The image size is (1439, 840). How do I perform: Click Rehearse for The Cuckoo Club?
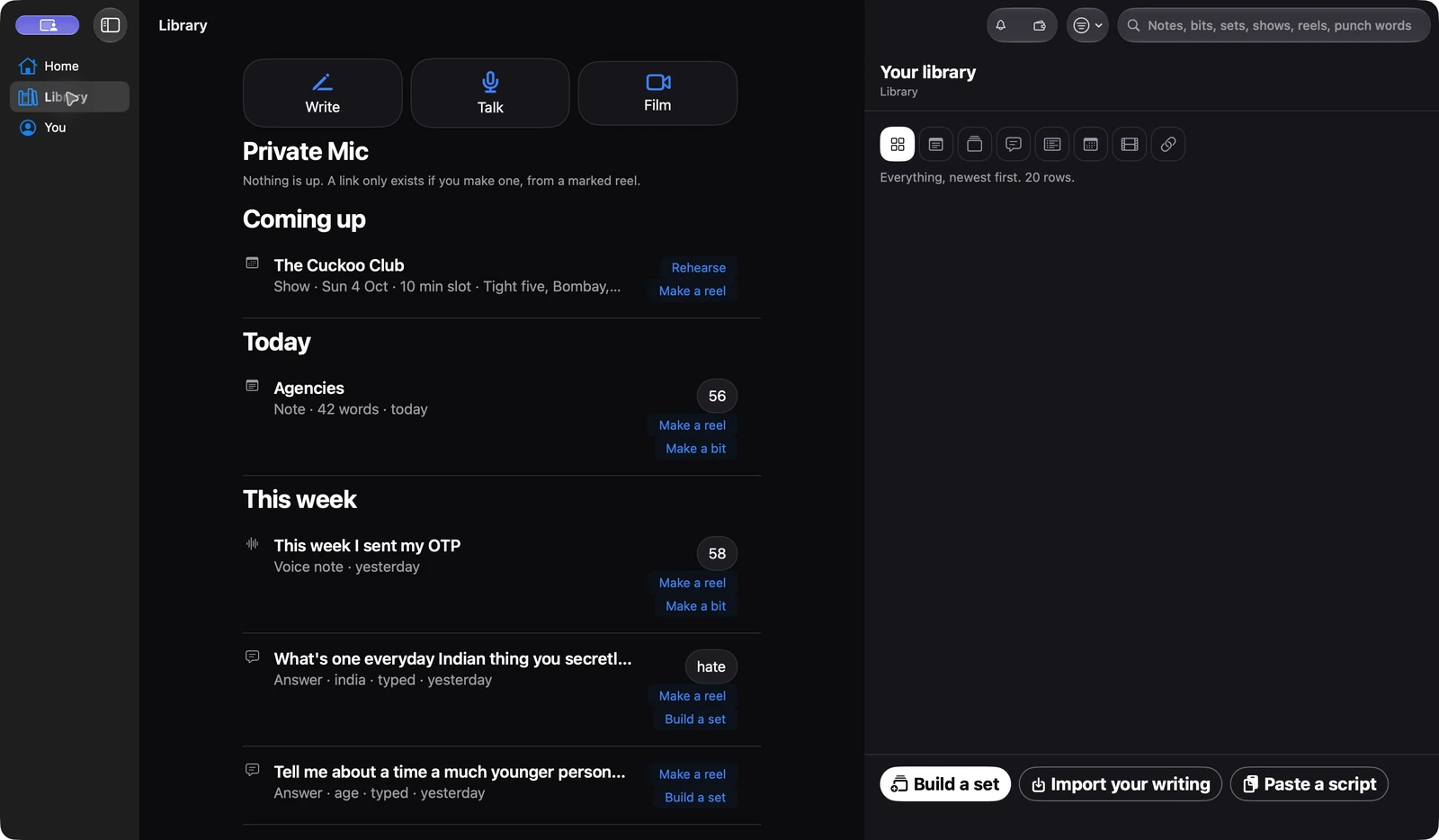pyautogui.click(x=698, y=267)
